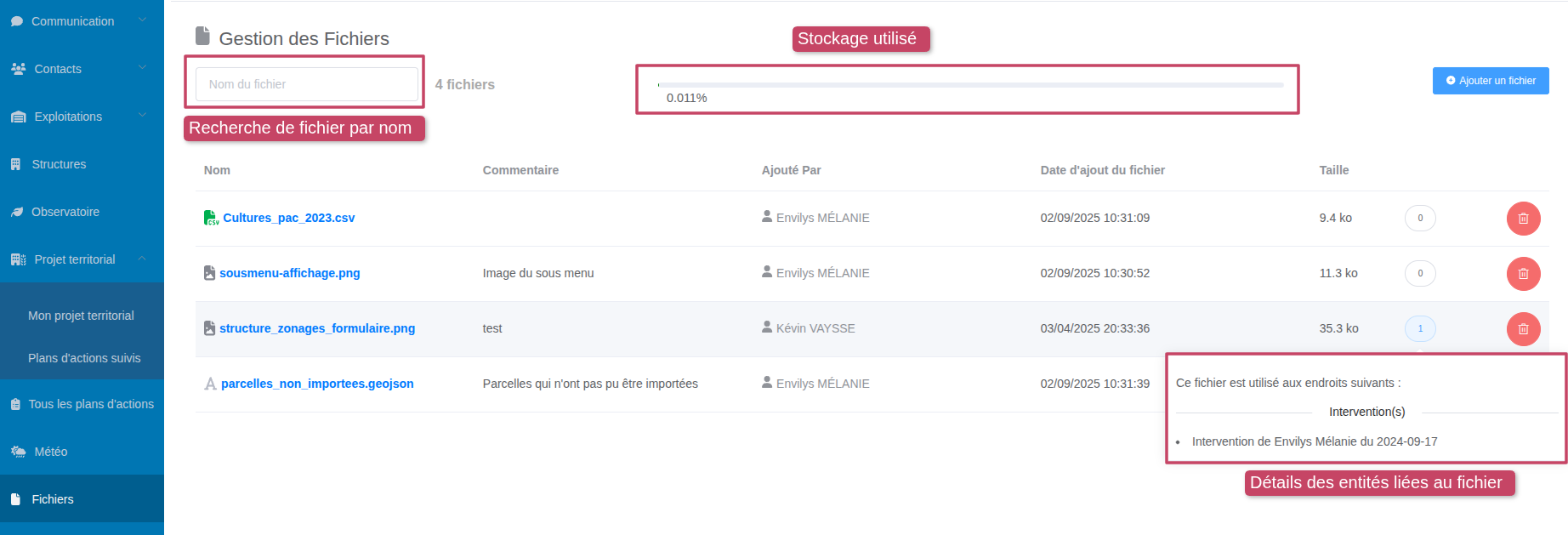The width and height of the screenshot is (1568, 535).
Task: Open Plans d'actions suivis submenu
Action: pos(84,358)
